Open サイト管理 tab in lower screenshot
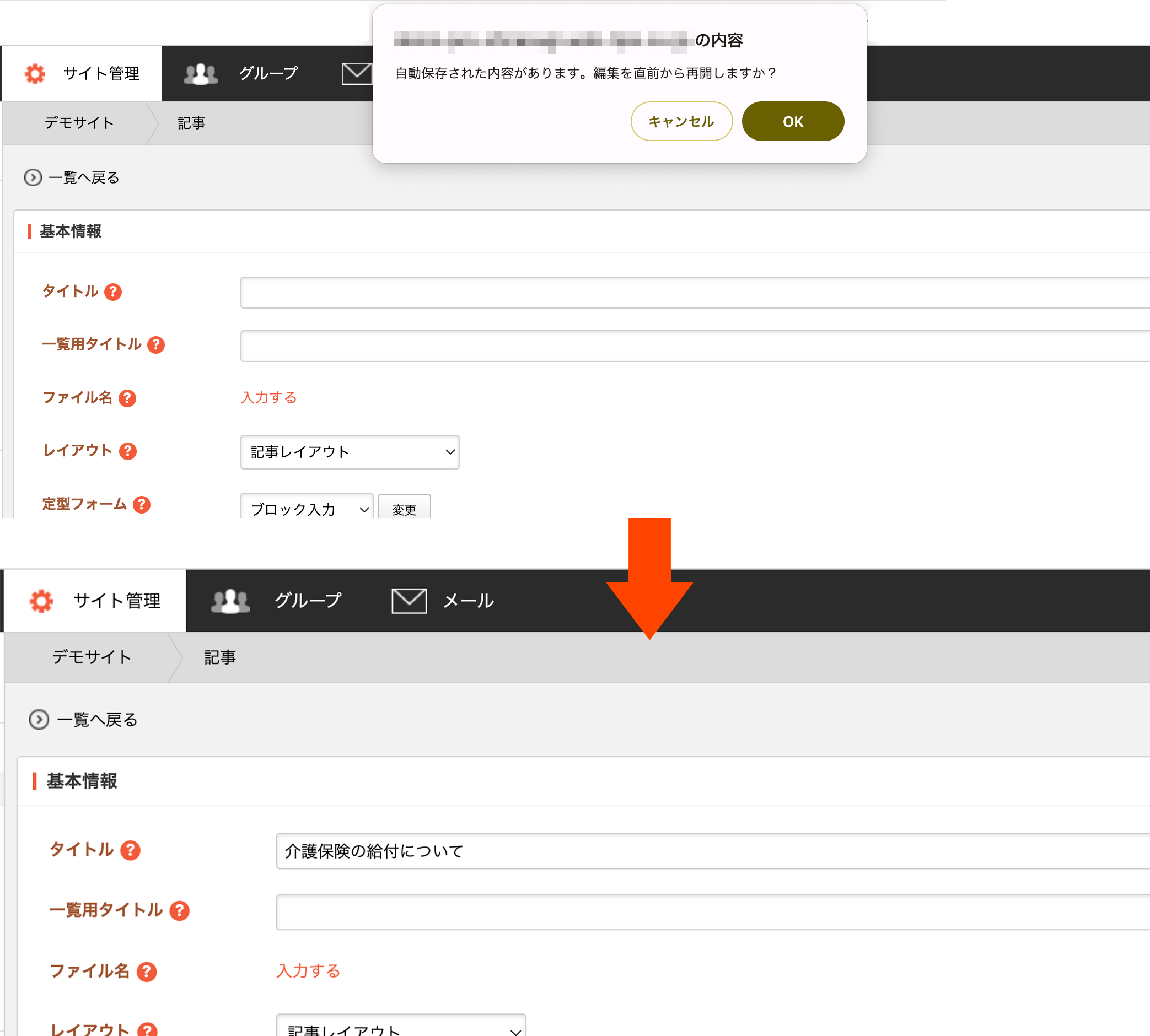 click(95, 601)
